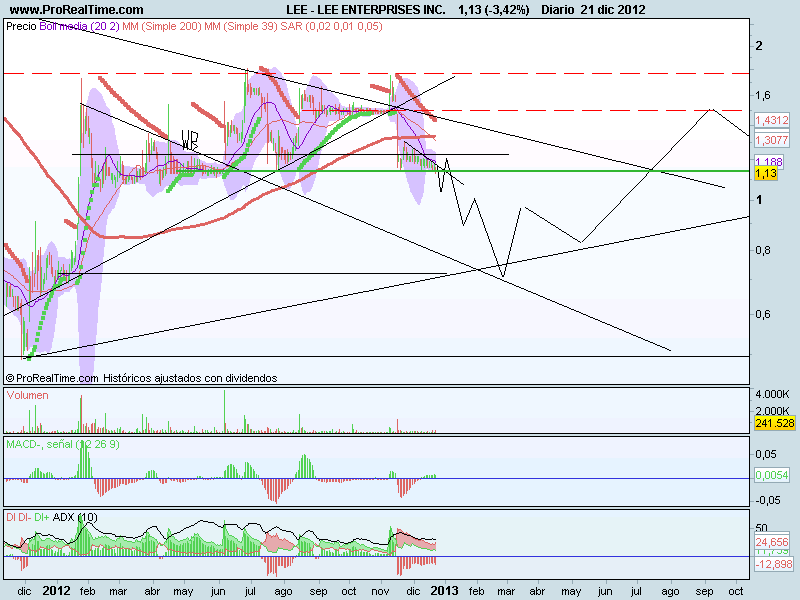Image resolution: width=800 pixels, height=600 pixels.
Task: Click the 1,3077 price axis tag
Action: (771, 140)
